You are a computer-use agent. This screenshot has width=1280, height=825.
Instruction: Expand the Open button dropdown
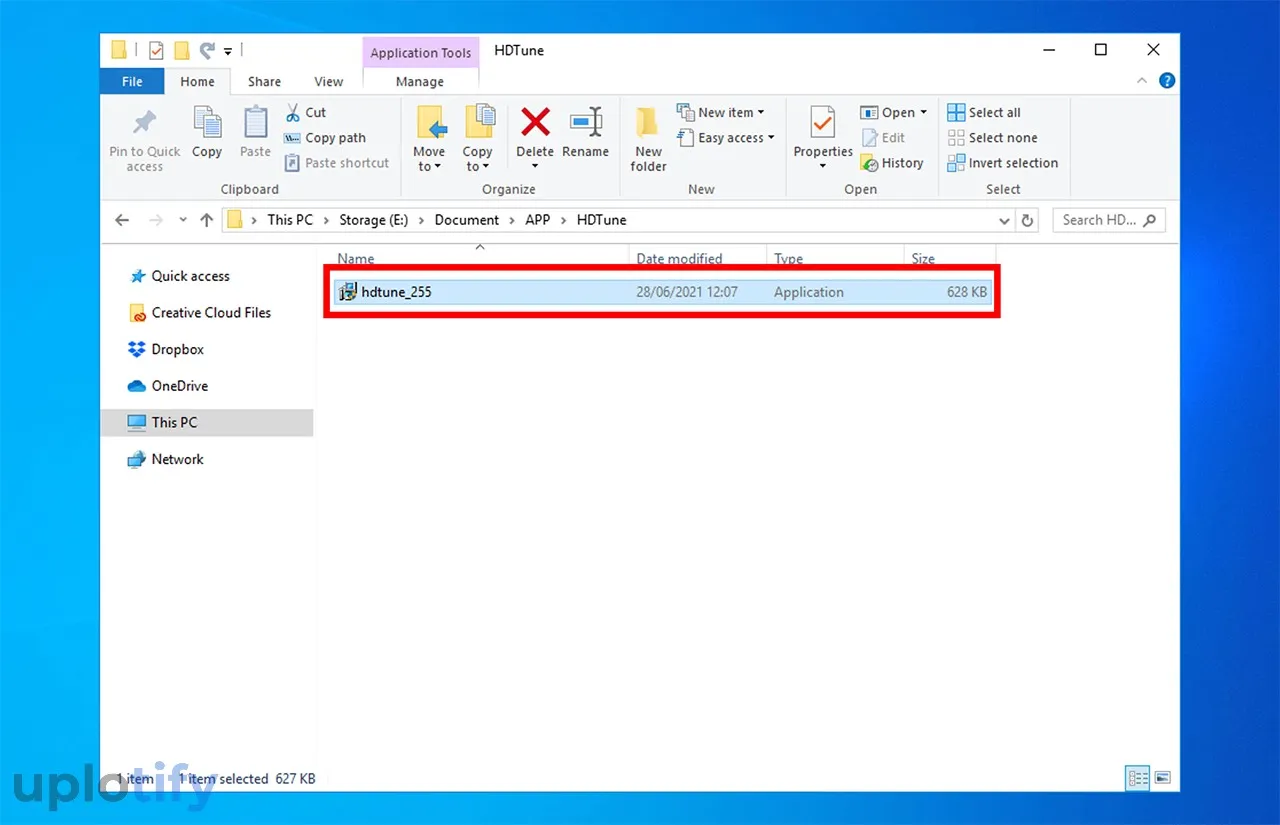pos(924,113)
